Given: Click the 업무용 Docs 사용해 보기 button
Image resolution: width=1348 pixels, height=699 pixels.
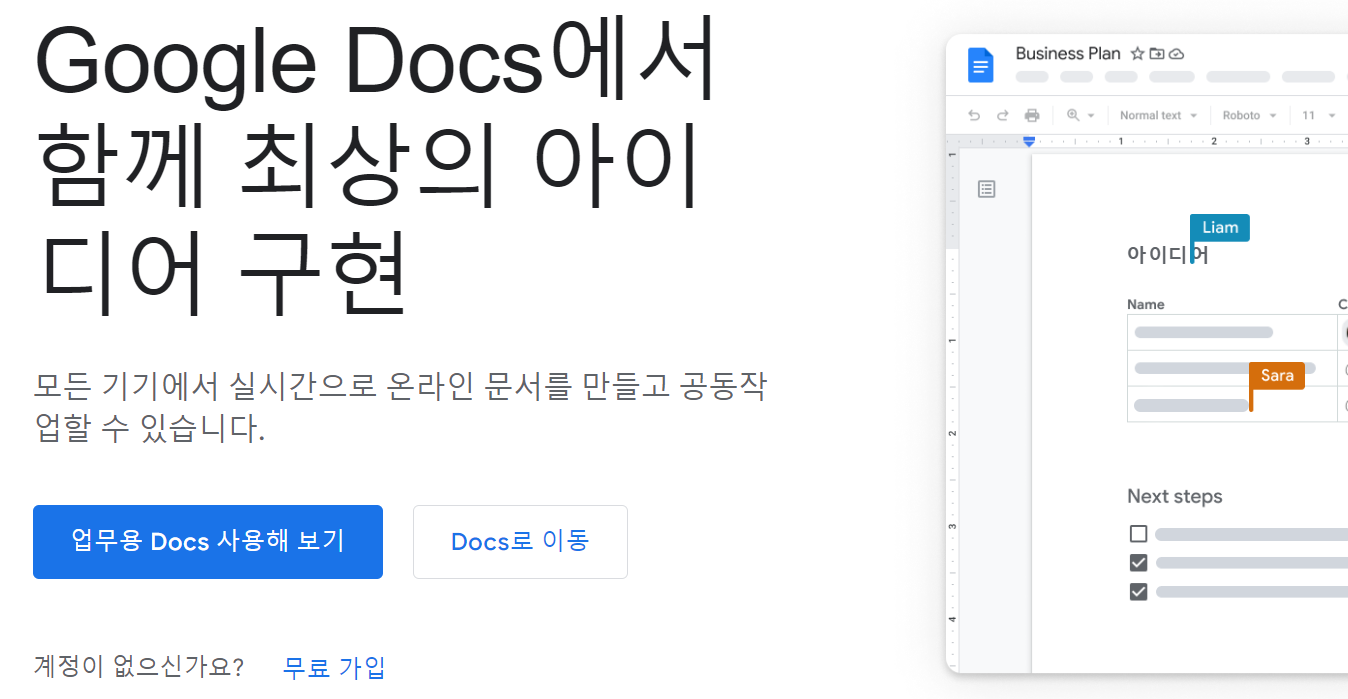Looking at the screenshot, I should coord(208,542).
